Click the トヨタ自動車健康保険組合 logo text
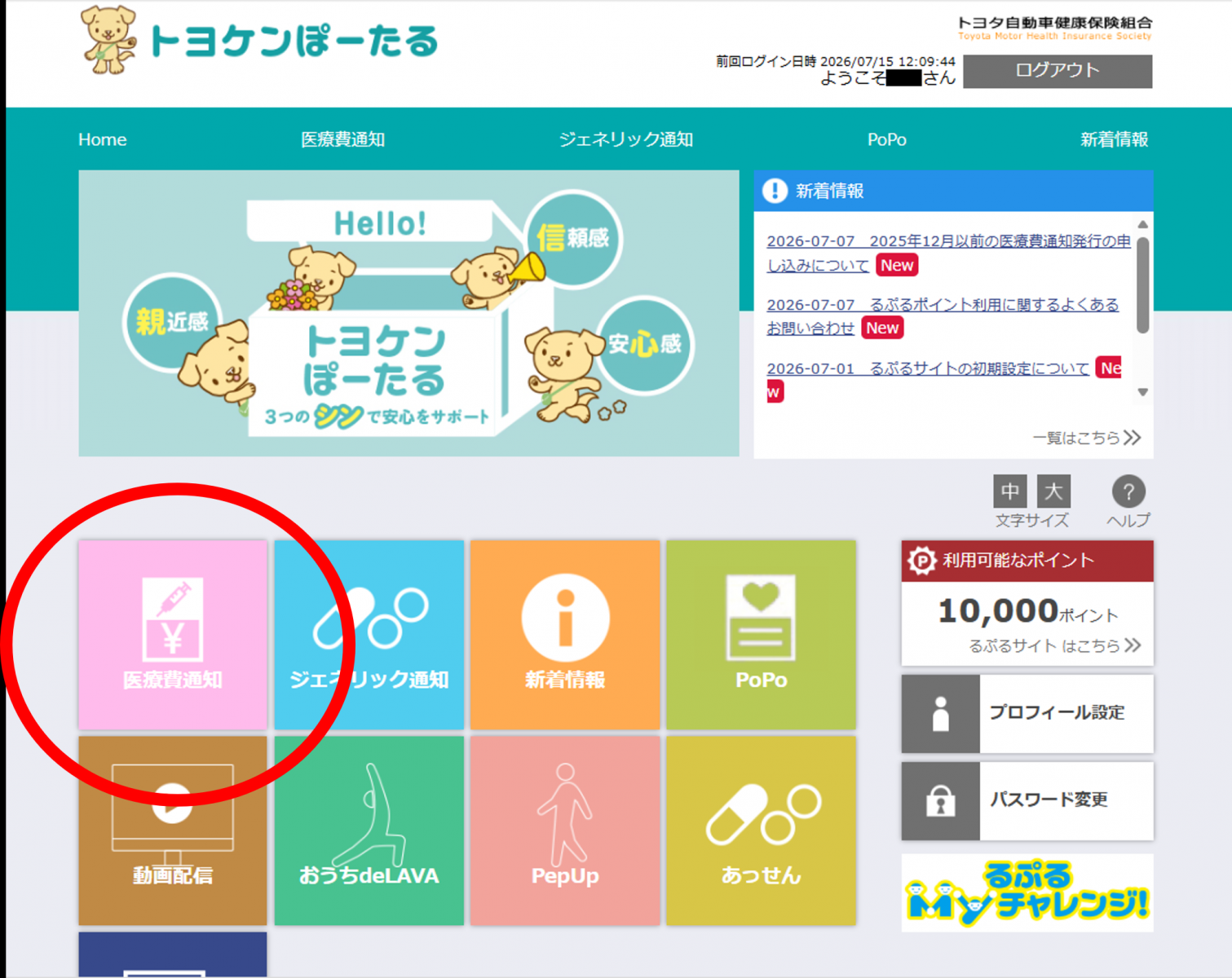The height and width of the screenshot is (978, 1232). (x=1054, y=27)
